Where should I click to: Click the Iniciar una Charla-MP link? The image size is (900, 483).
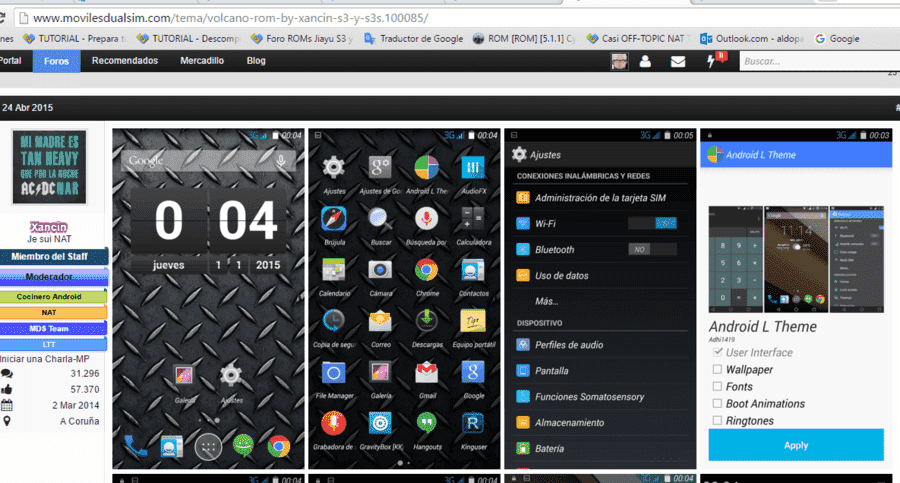45,359
